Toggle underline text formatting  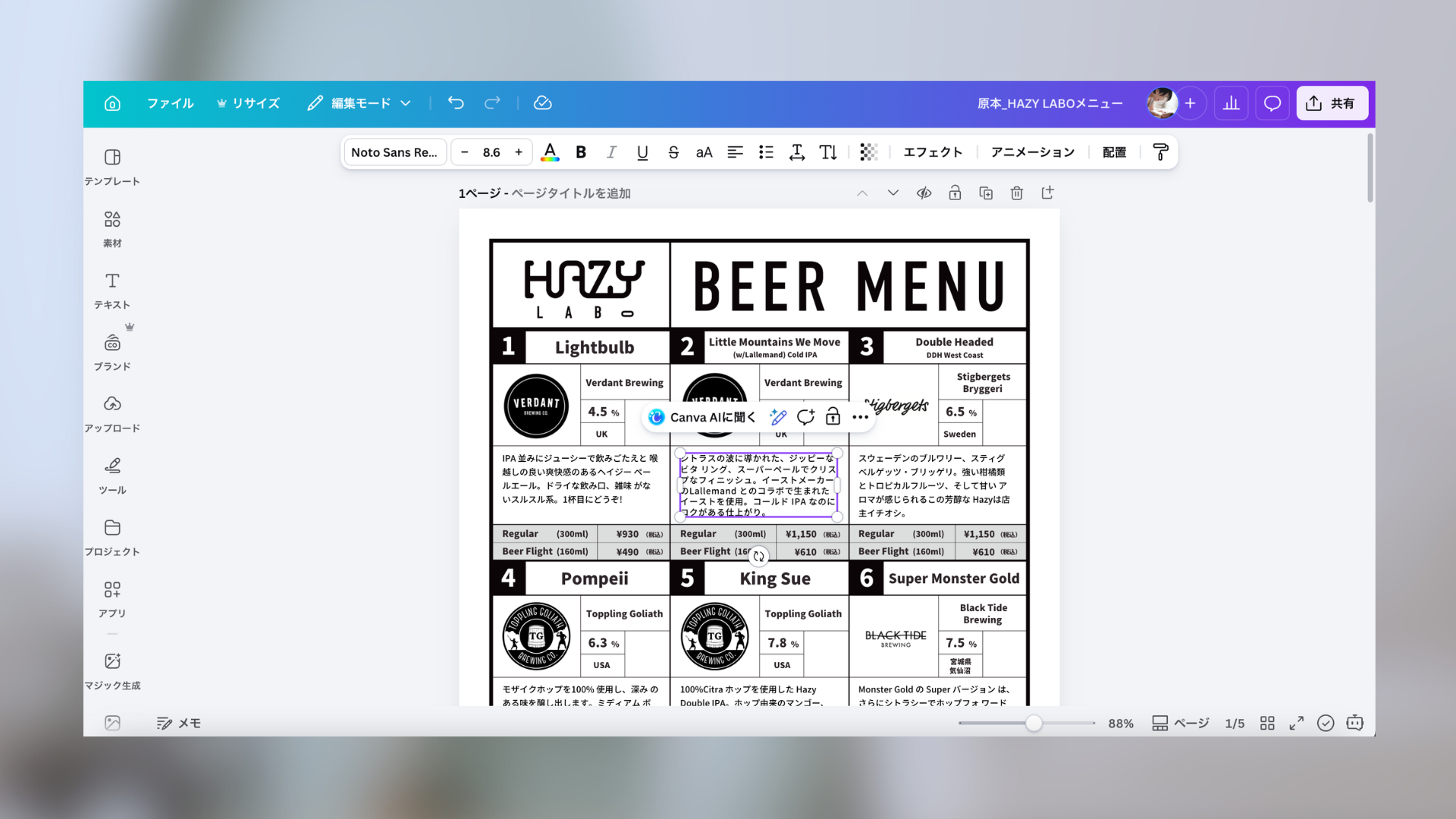(642, 152)
